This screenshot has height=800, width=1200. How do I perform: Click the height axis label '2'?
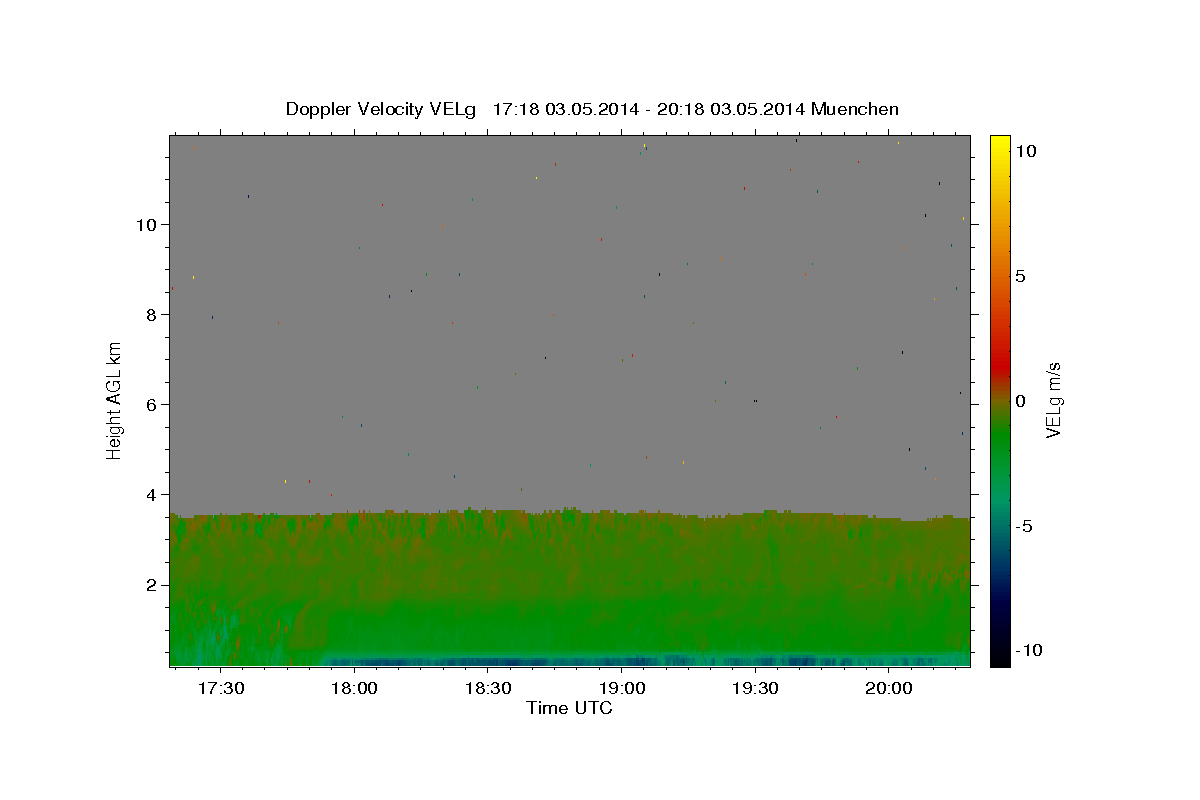coord(151,584)
